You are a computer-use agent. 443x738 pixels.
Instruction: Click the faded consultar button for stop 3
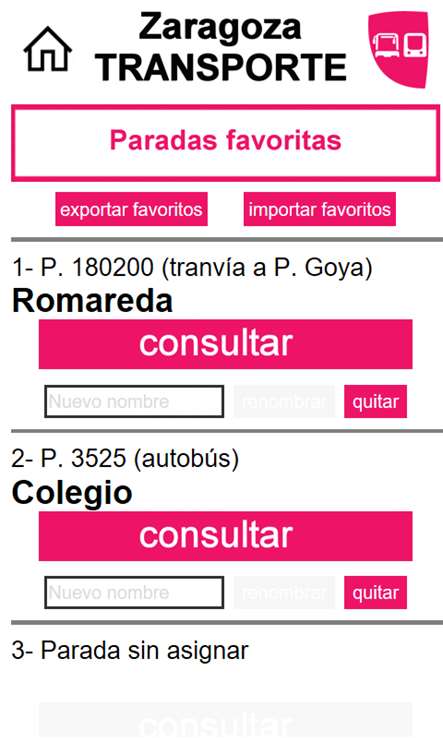(226, 720)
